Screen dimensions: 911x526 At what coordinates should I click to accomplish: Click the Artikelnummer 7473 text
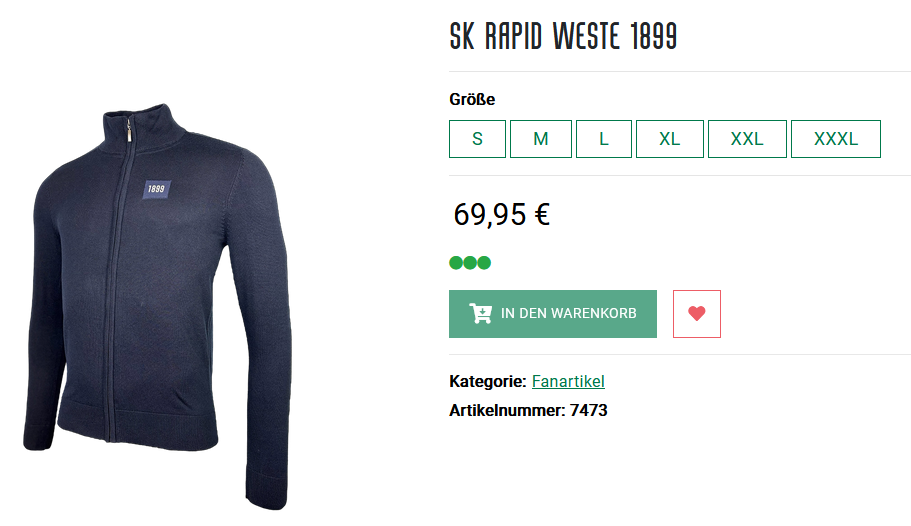[x=528, y=410]
